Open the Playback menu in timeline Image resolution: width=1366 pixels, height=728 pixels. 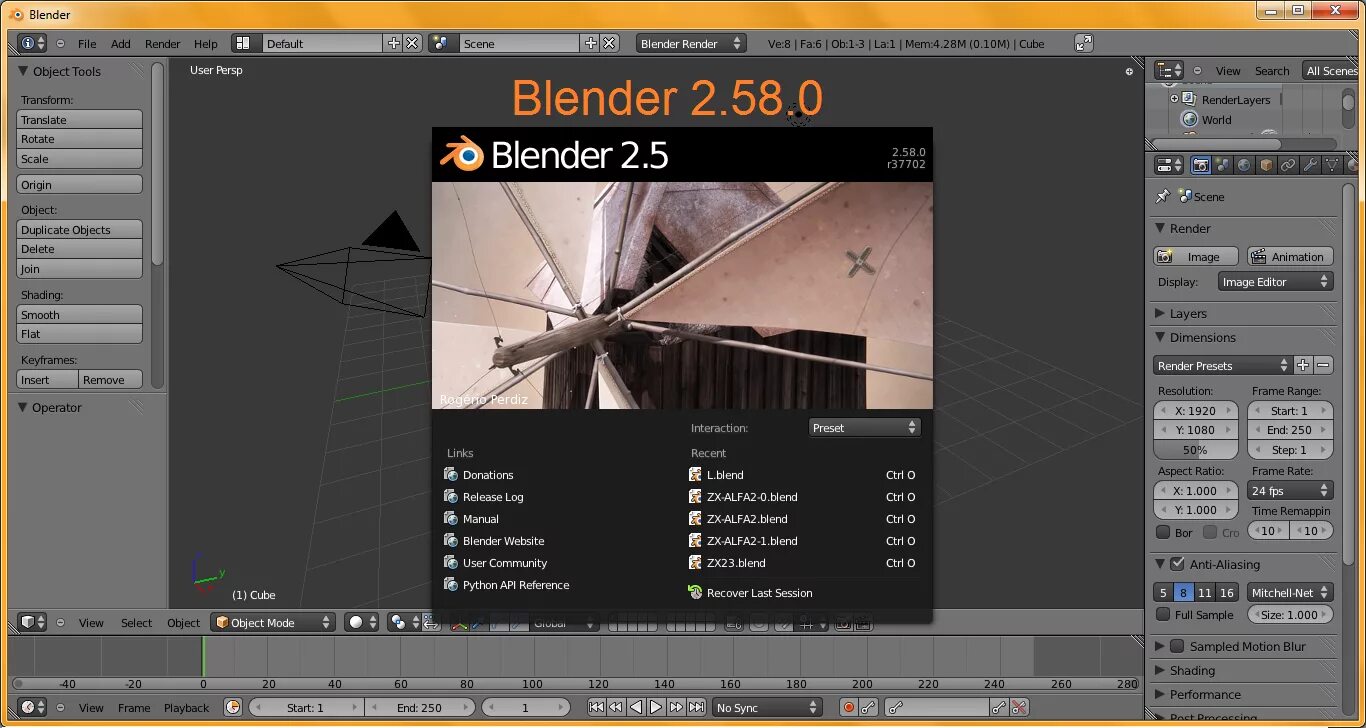tap(187, 708)
